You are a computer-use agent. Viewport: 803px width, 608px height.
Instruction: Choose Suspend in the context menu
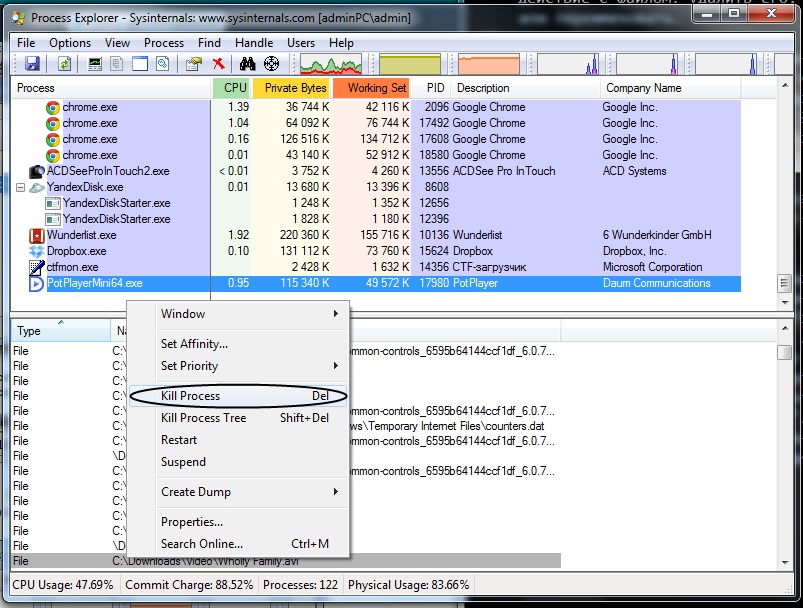tap(184, 462)
